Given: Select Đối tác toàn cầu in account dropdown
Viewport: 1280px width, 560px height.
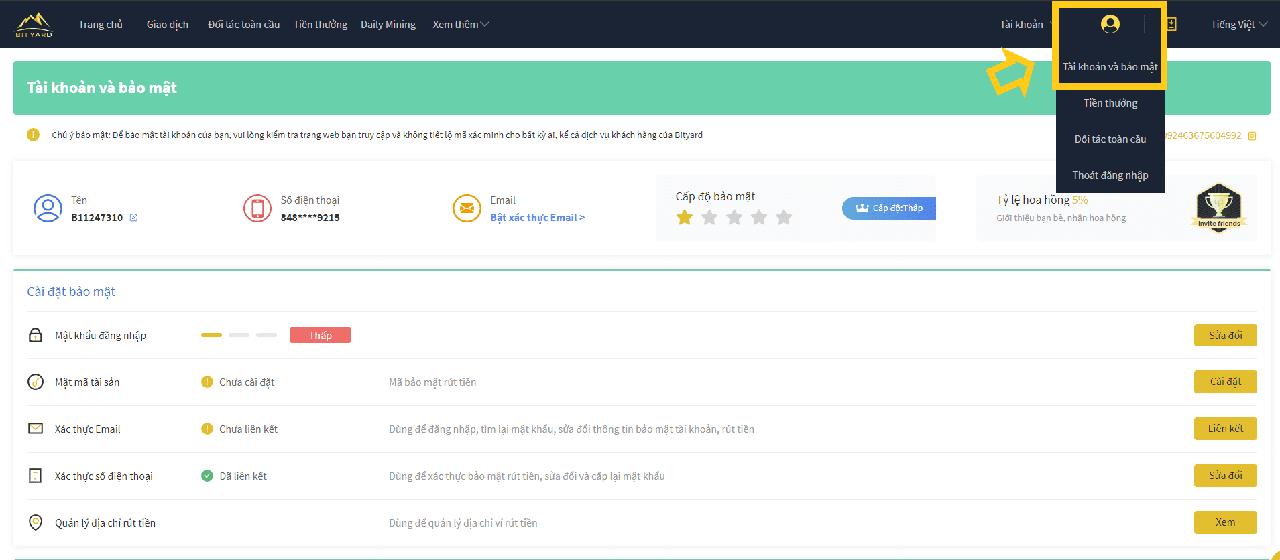Looking at the screenshot, I should point(1110,139).
